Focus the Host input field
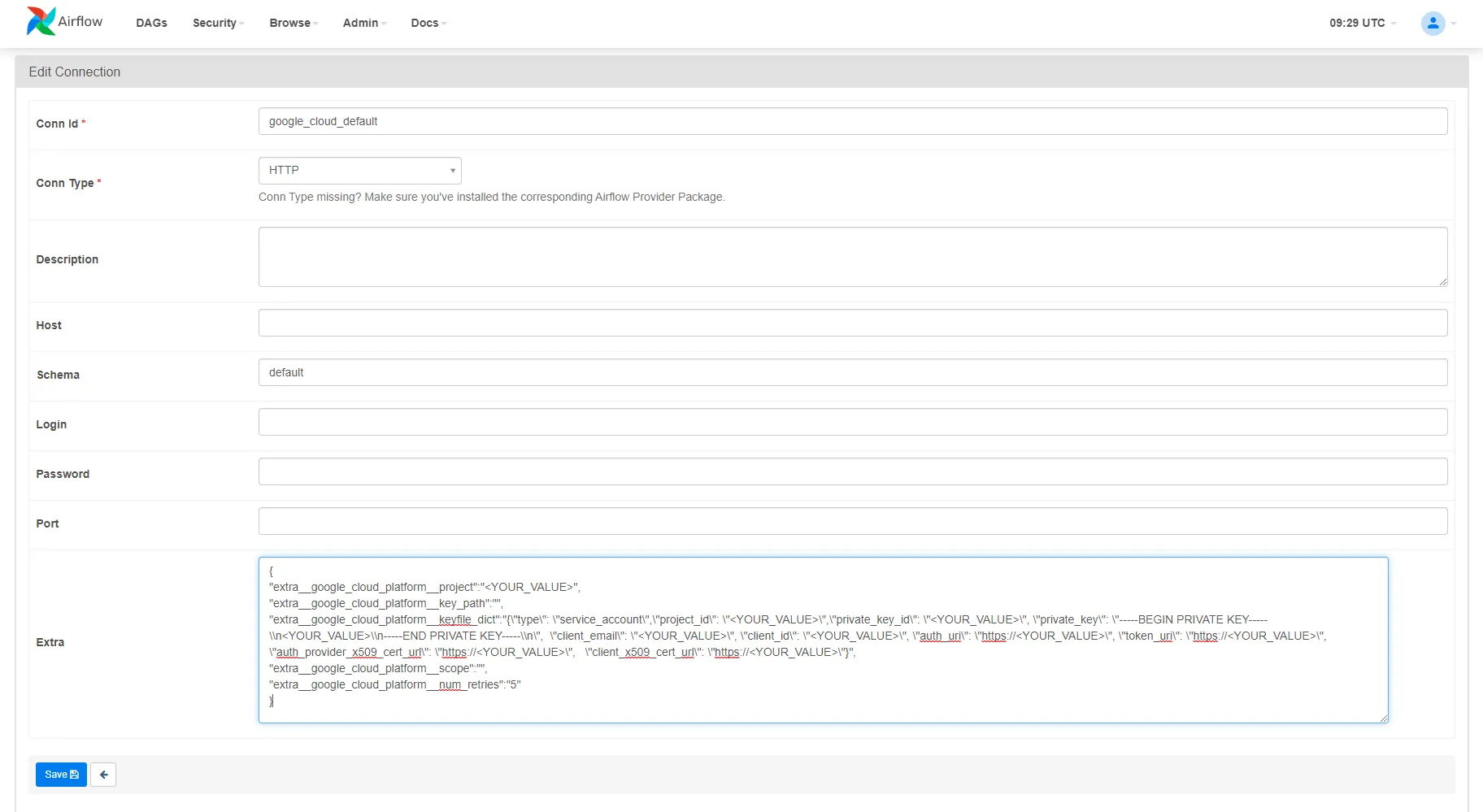The width and height of the screenshot is (1483, 812). pyautogui.click(x=853, y=323)
